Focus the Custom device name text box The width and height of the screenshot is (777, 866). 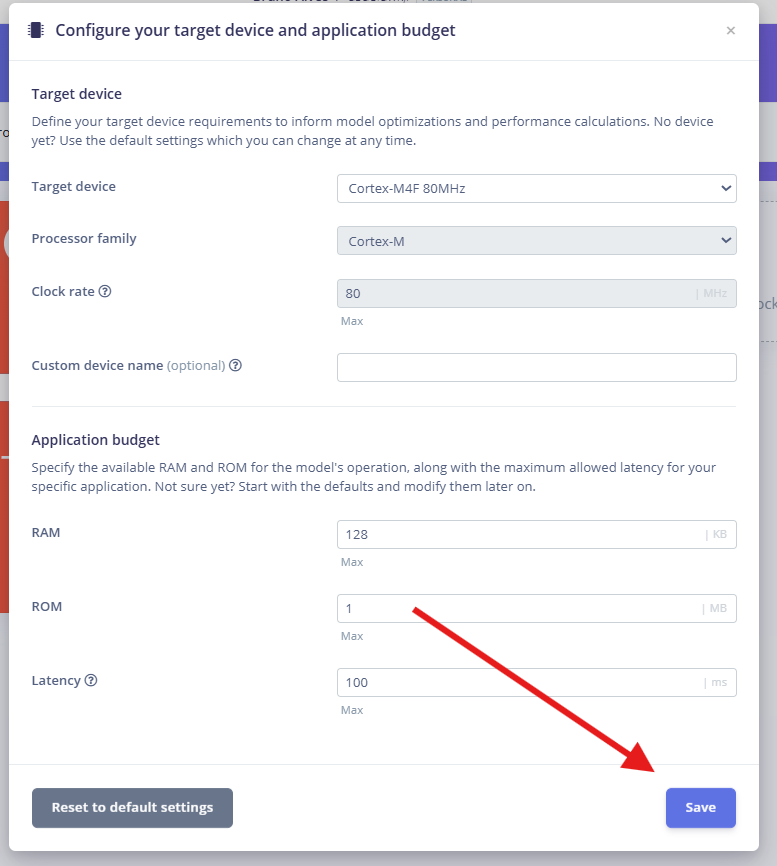tap(536, 367)
